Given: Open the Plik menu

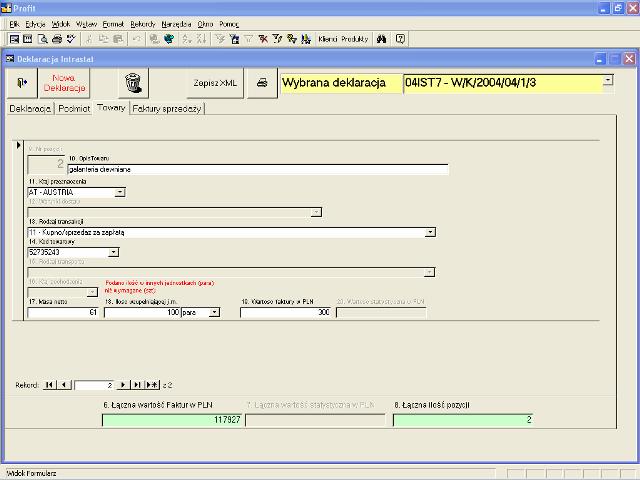Looking at the screenshot, I should point(14,24).
